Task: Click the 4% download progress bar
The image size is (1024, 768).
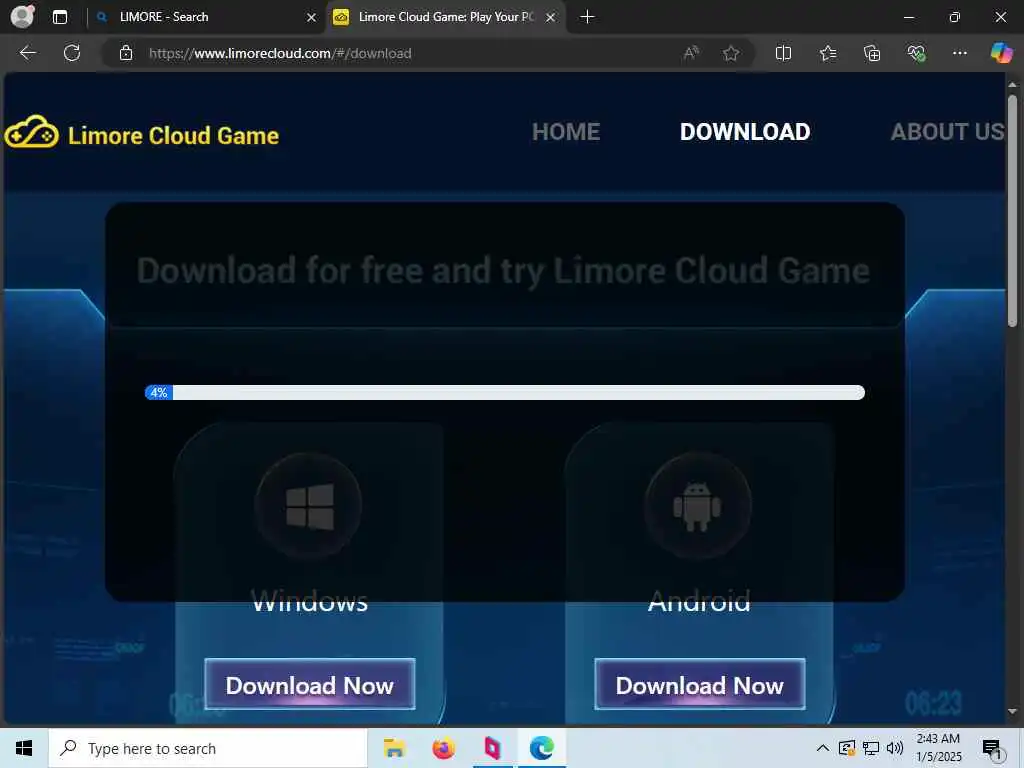Action: coord(505,392)
